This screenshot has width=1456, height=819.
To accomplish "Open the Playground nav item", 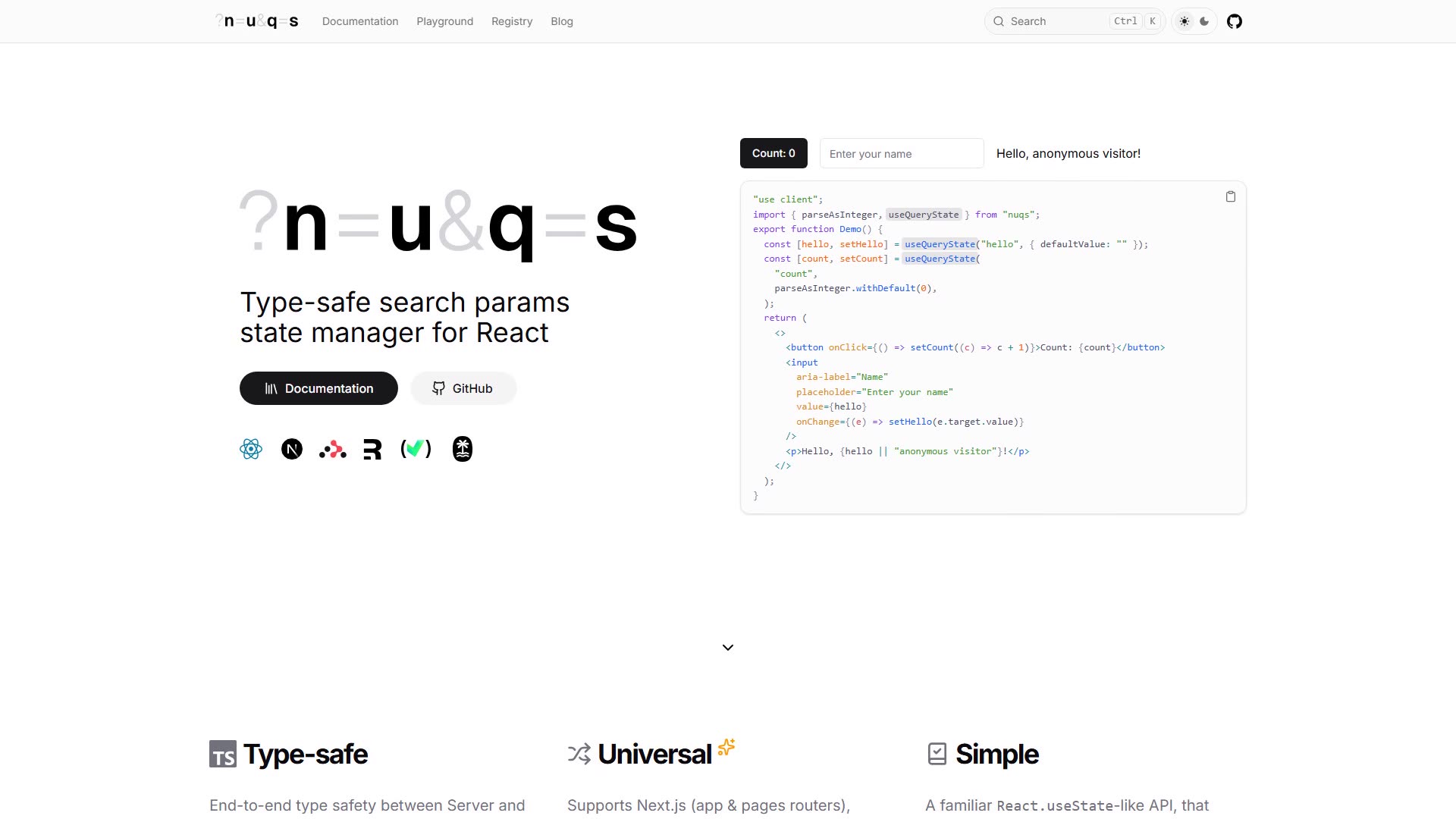I will (444, 21).
